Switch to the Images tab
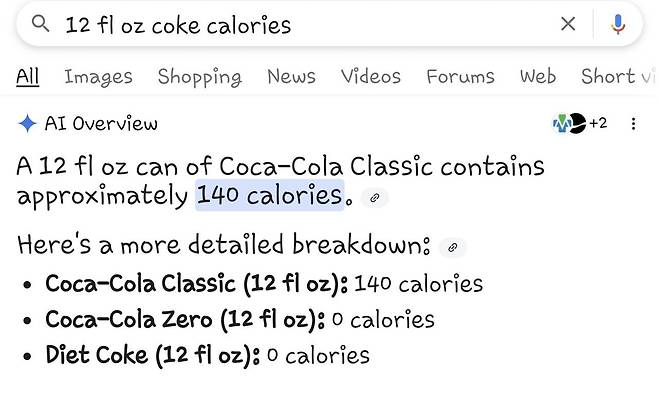 (x=98, y=76)
